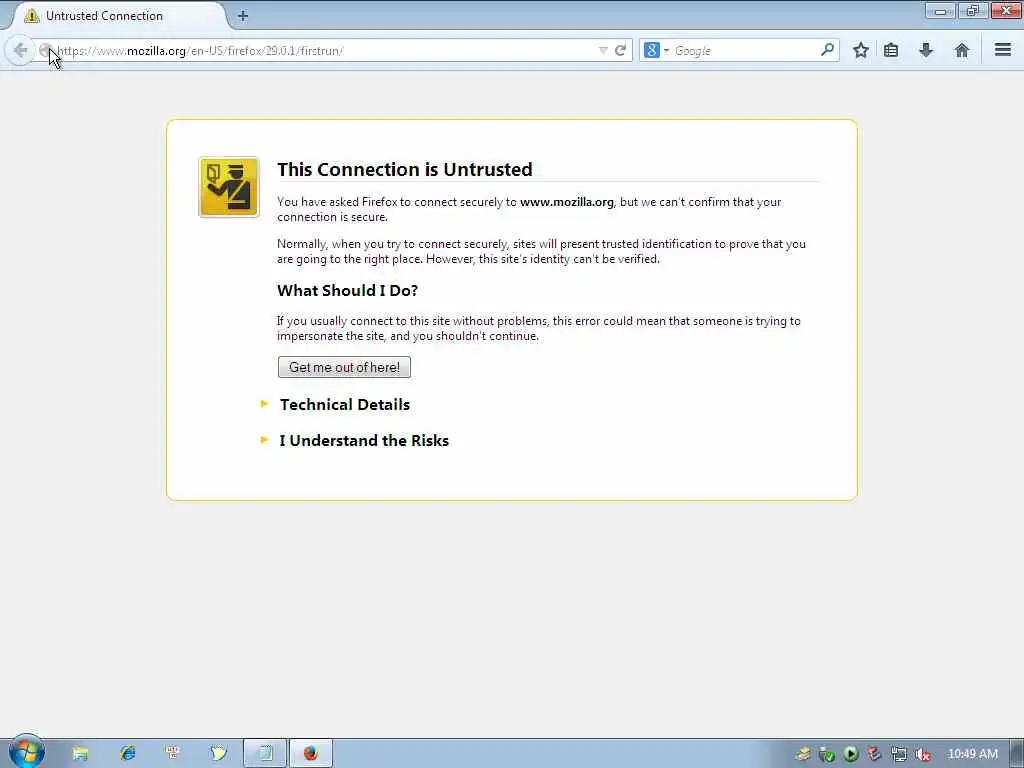This screenshot has width=1024, height=768.
Task: Click the network tray icon
Action: pyautogui.click(x=899, y=754)
